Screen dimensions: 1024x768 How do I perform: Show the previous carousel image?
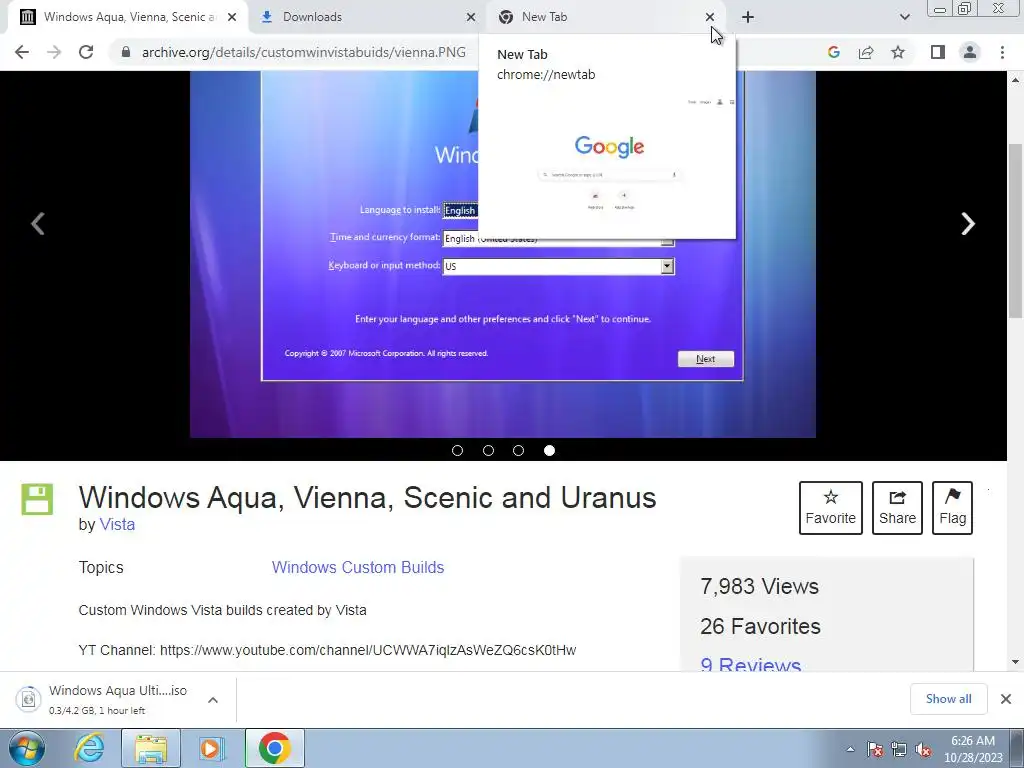pos(38,224)
